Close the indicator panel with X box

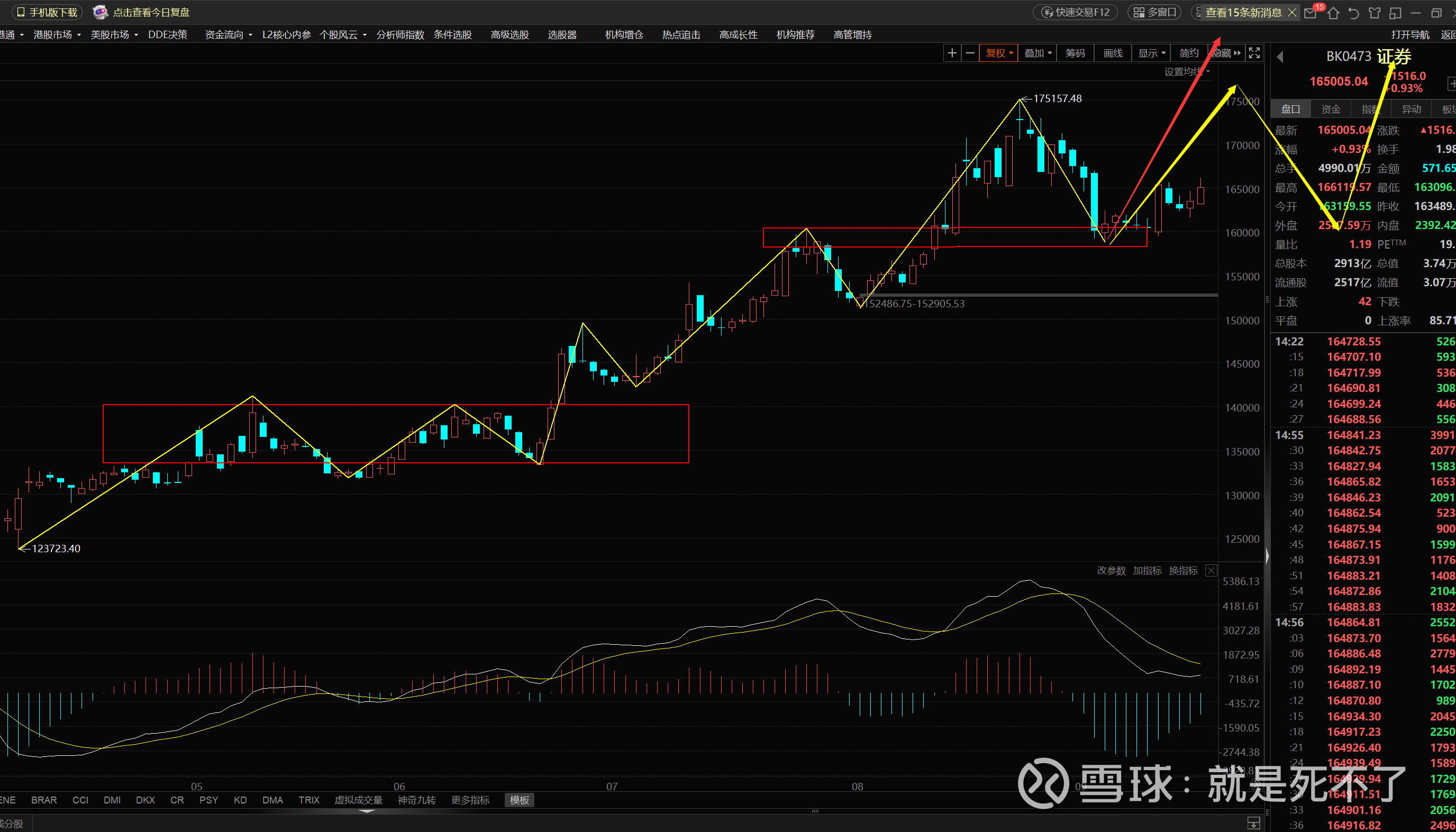tap(1211, 570)
